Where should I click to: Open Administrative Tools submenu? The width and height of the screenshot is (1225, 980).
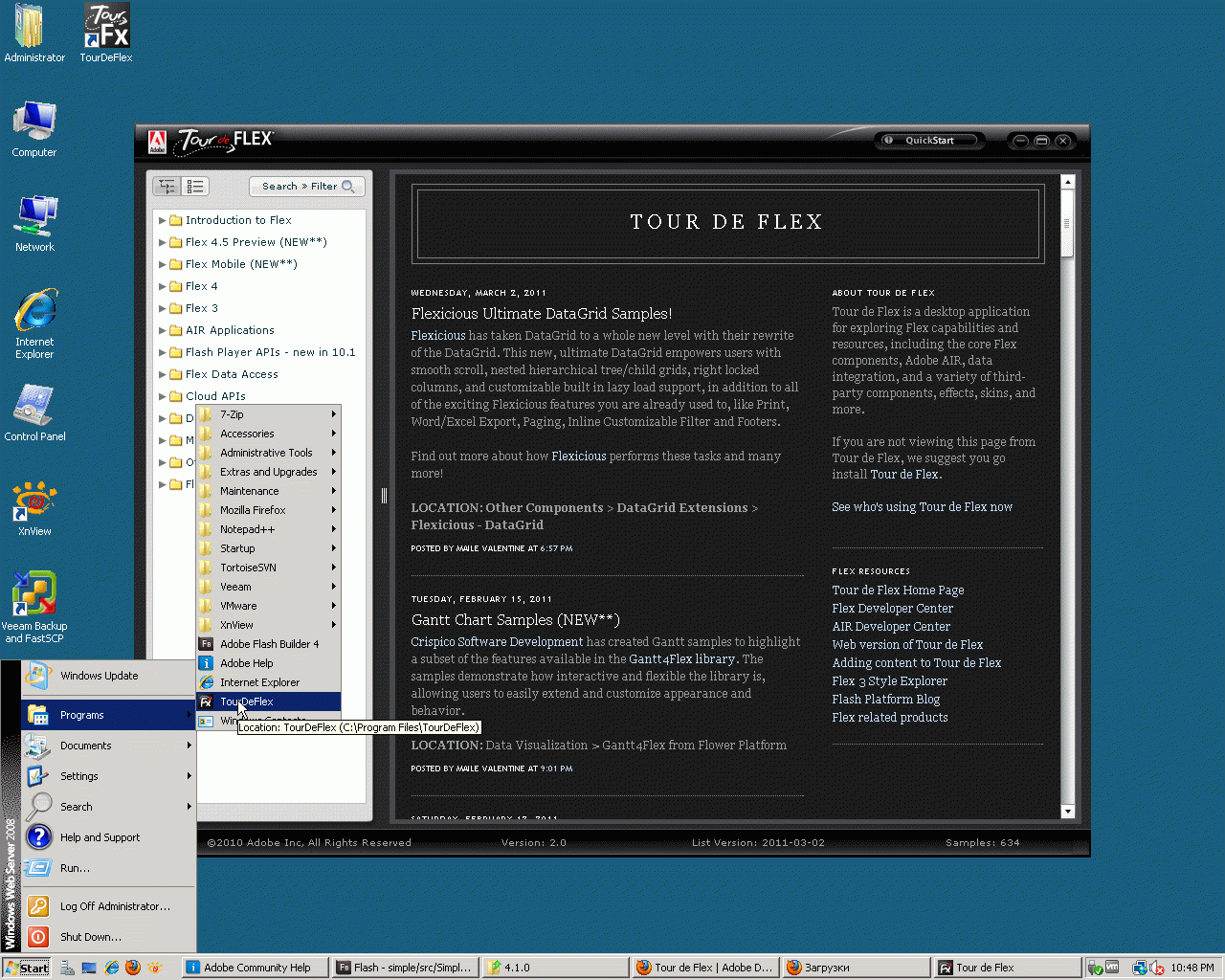[268, 453]
